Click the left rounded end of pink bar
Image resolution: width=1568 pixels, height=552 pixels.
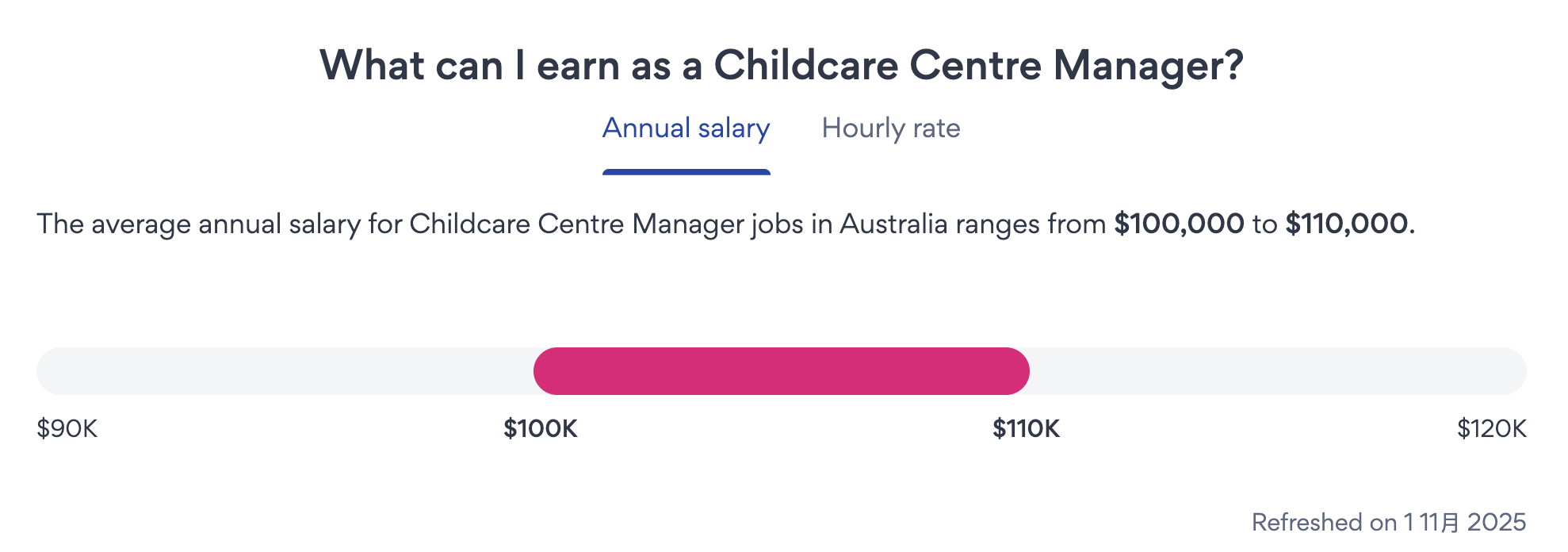[549, 371]
